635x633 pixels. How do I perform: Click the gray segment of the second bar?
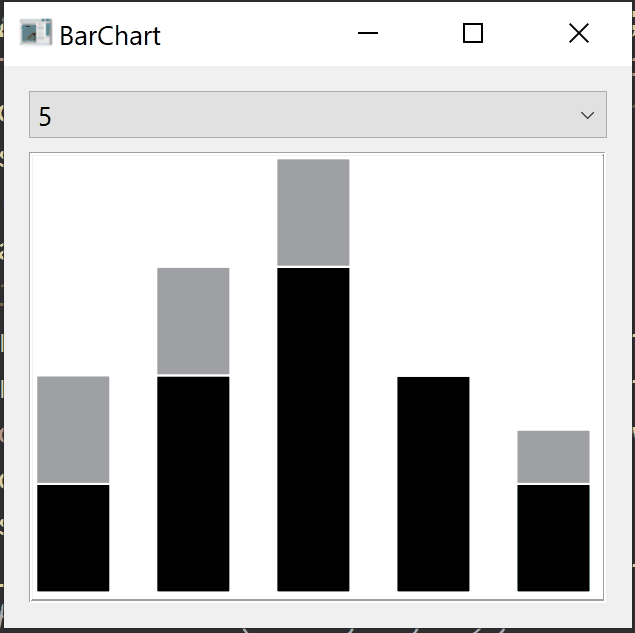pos(193,320)
